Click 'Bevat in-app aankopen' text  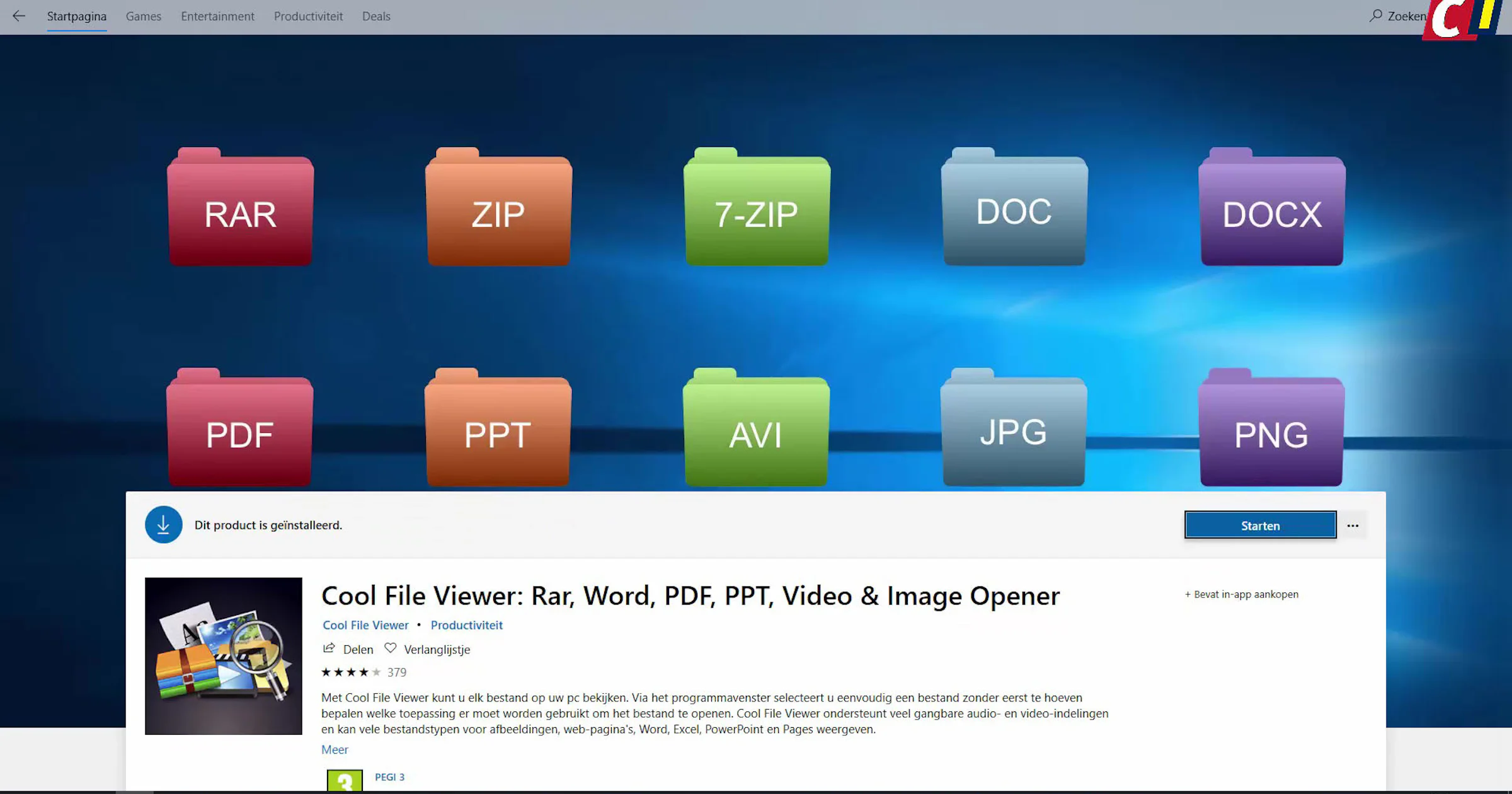[1242, 594]
